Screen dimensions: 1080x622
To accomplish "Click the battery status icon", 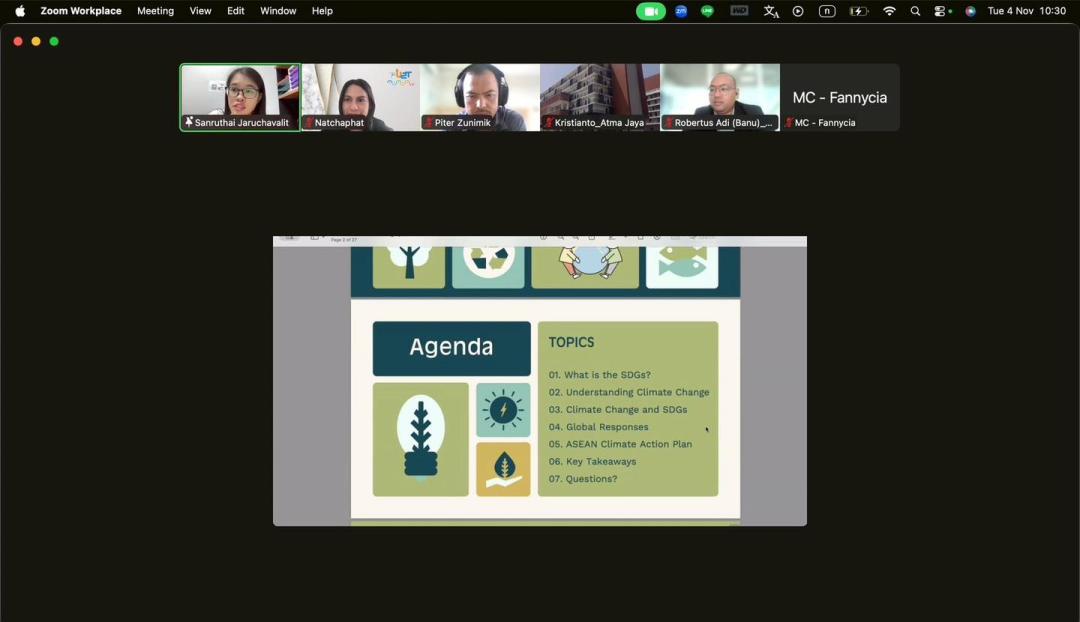I will (x=858, y=11).
